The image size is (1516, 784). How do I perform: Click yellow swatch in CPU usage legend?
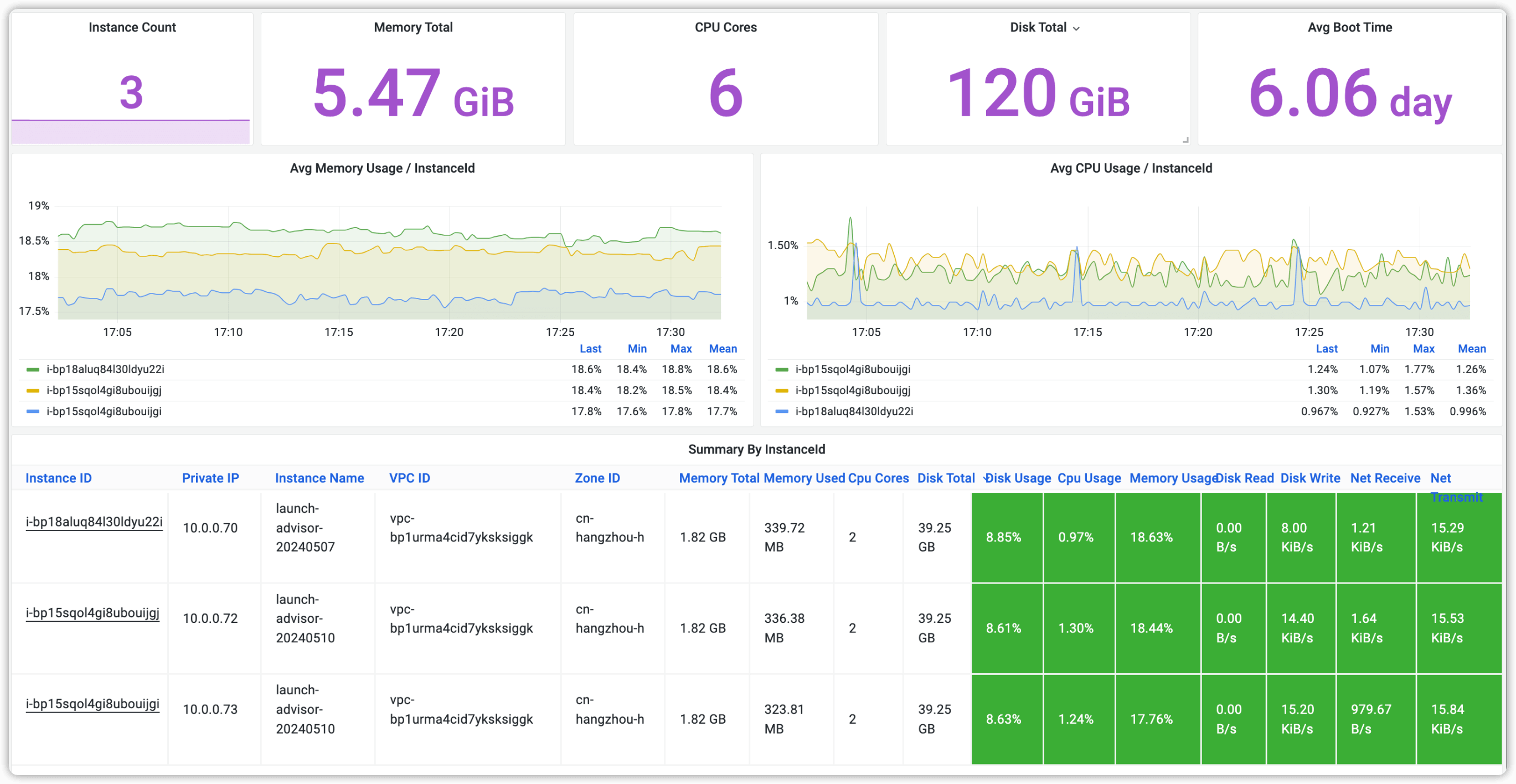tap(782, 391)
